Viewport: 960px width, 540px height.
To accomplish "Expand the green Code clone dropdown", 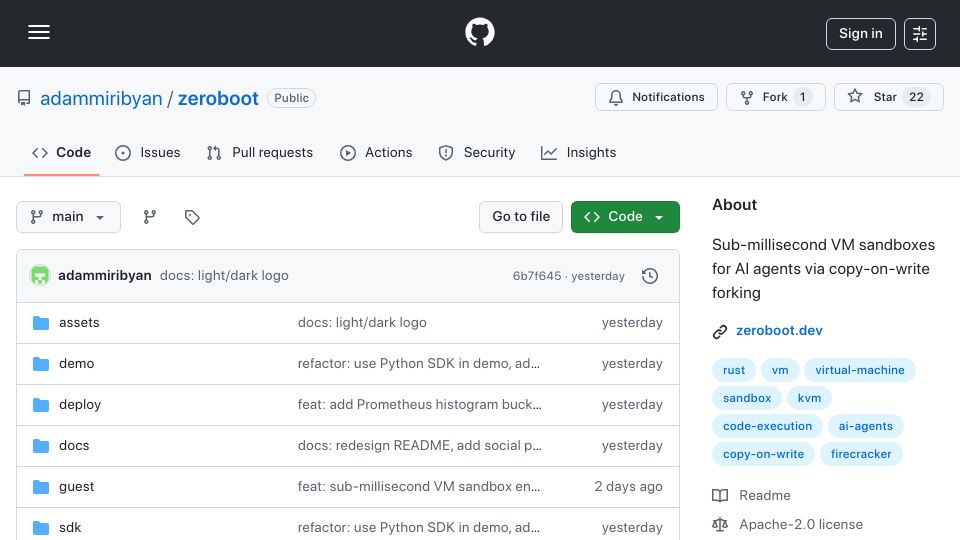I will [625, 217].
